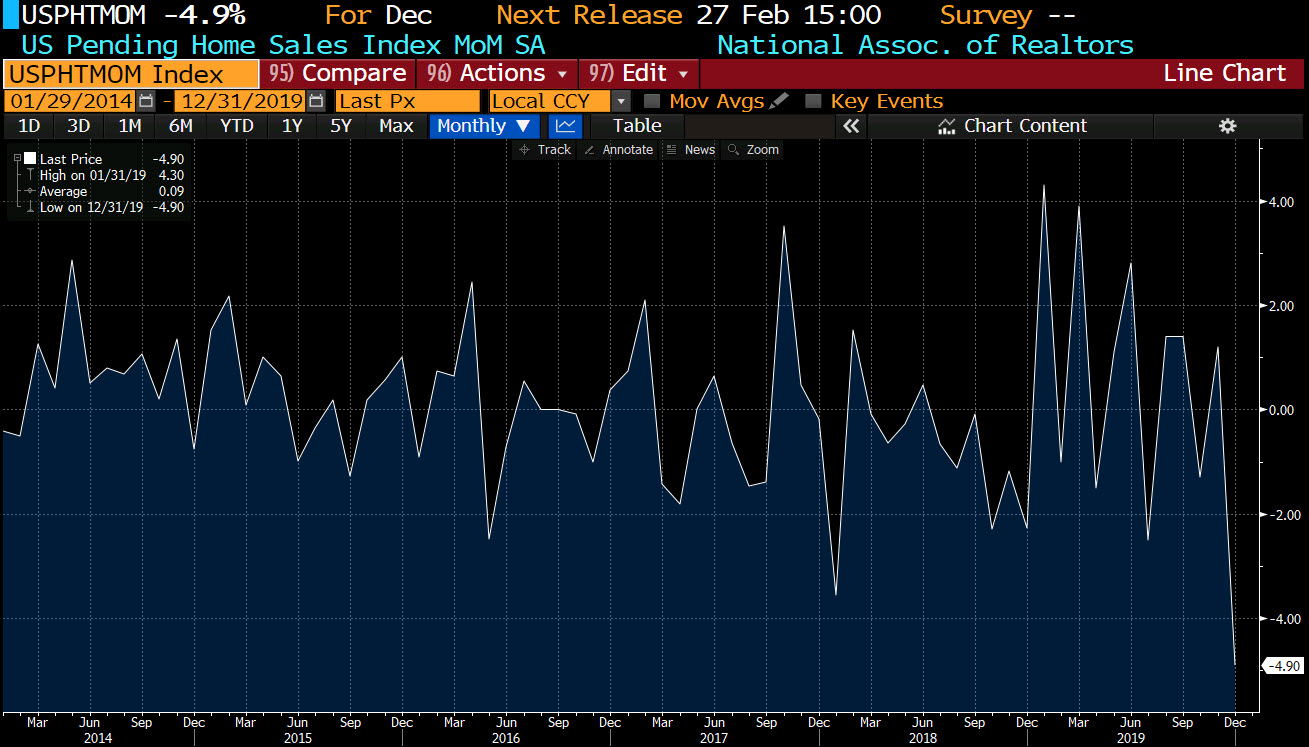Select the Max range

(396, 126)
